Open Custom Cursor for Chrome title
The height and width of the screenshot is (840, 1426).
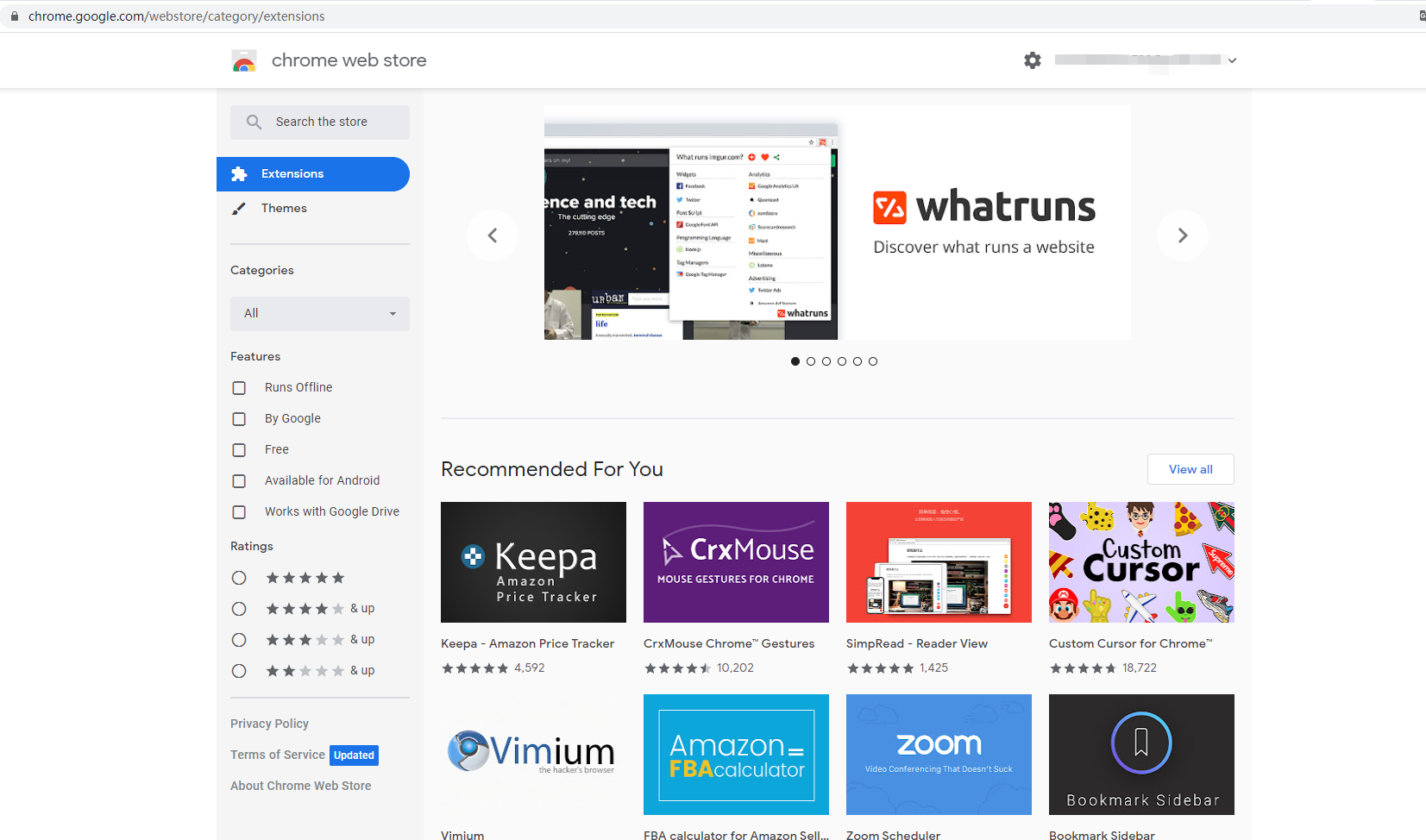point(1131,643)
